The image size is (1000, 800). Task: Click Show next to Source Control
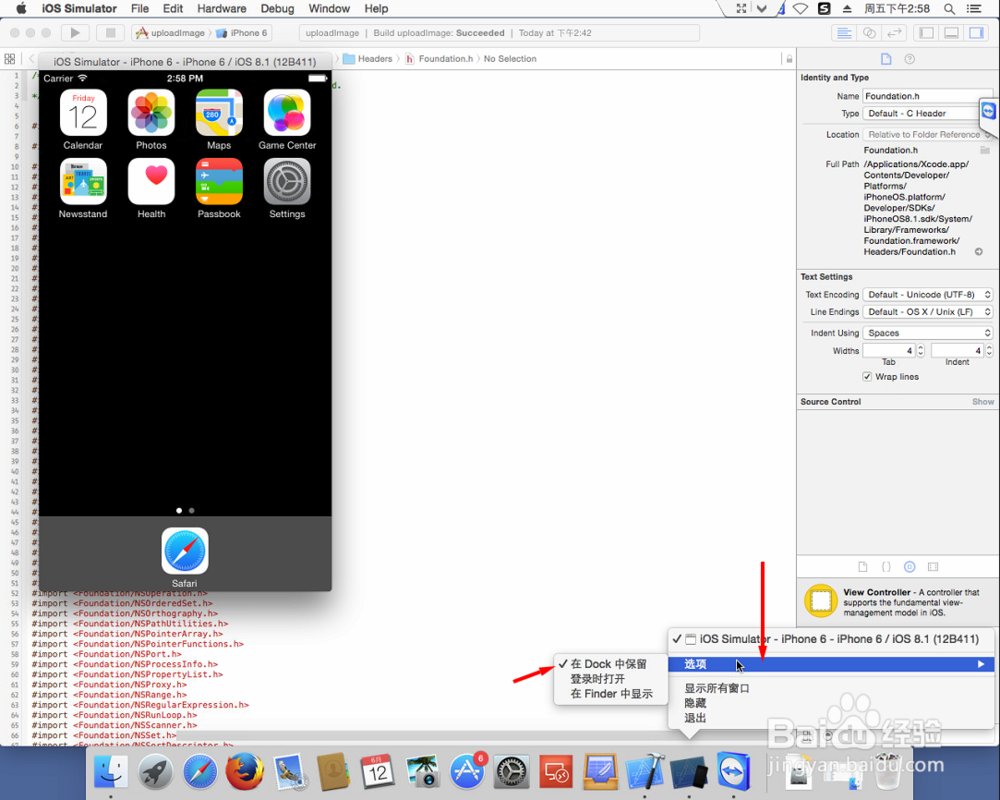982,401
